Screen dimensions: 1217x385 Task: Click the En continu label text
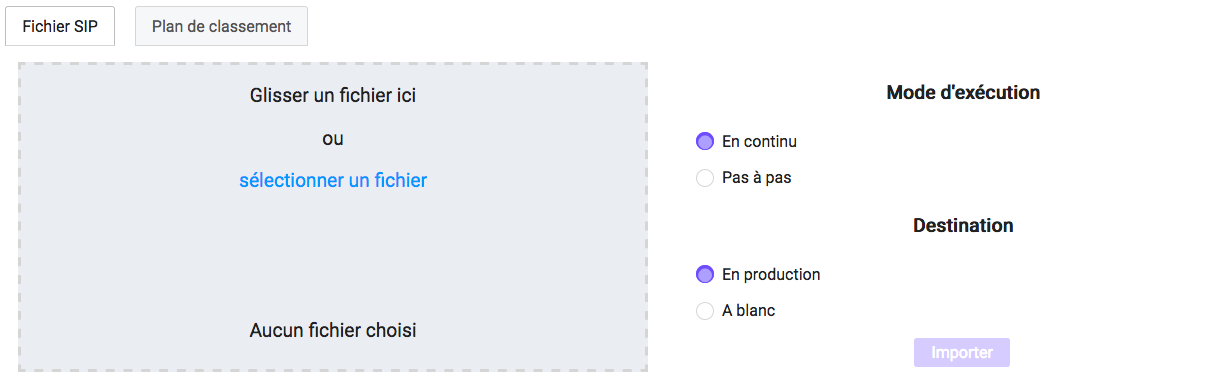(x=759, y=142)
